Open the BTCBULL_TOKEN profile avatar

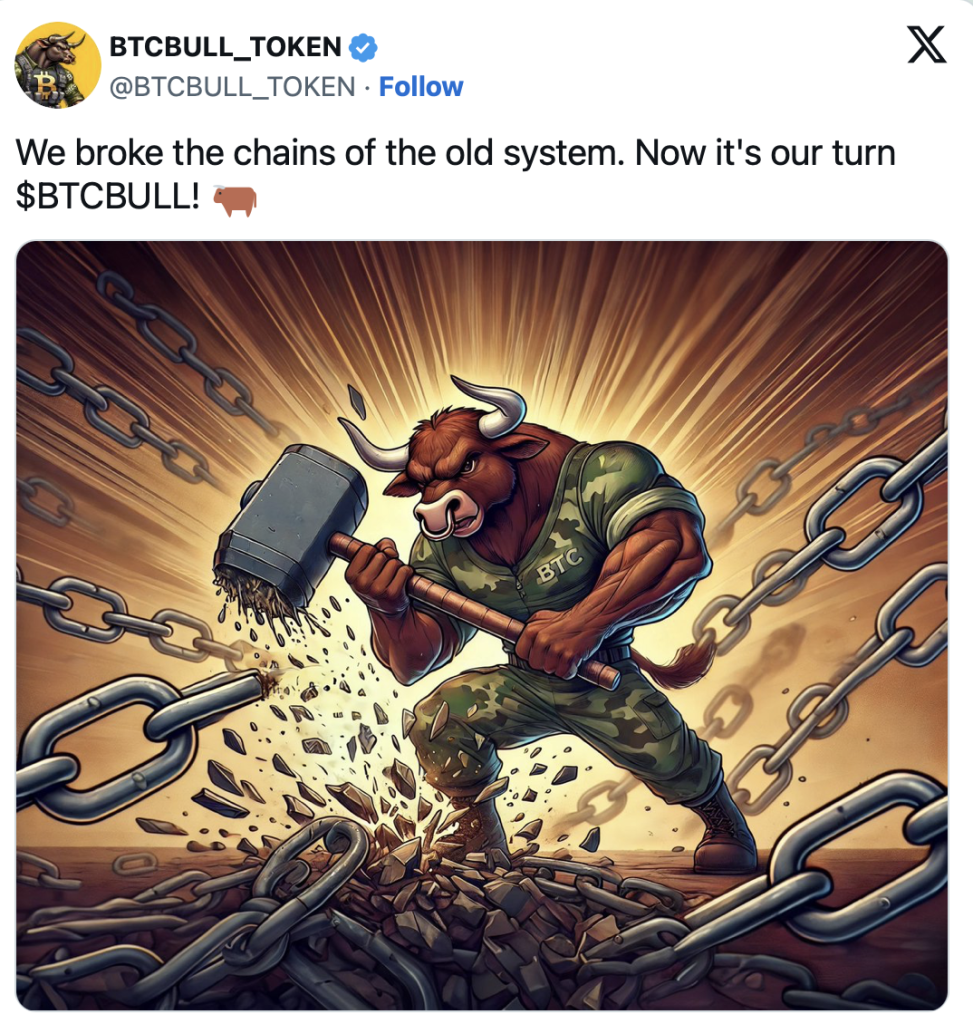tap(58, 65)
